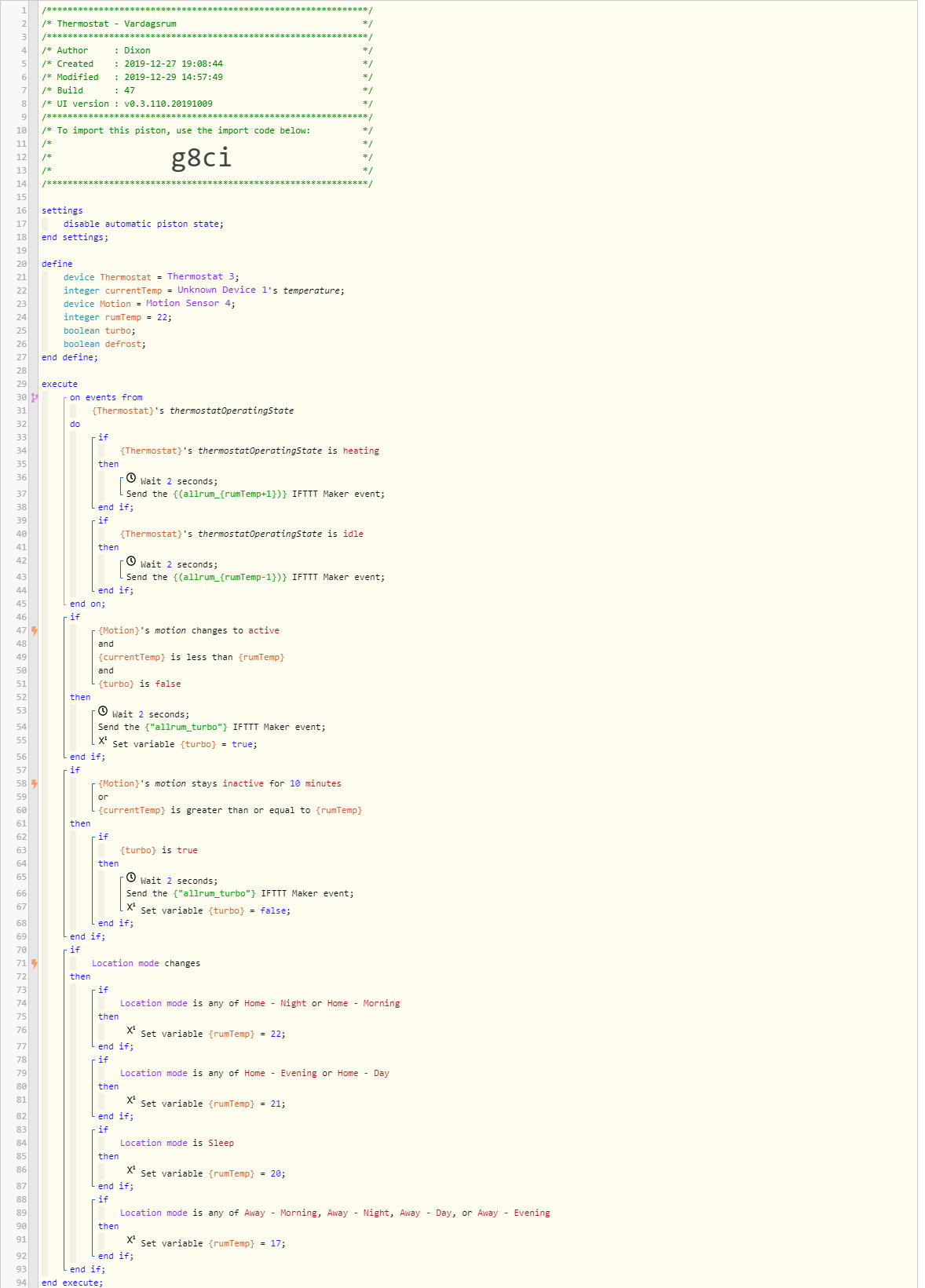Image resolution: width=925 pixels, height=1288 pixels.
Task: Click the 'disable automatic piston state;' setting
Action: (x=144, y=224)
